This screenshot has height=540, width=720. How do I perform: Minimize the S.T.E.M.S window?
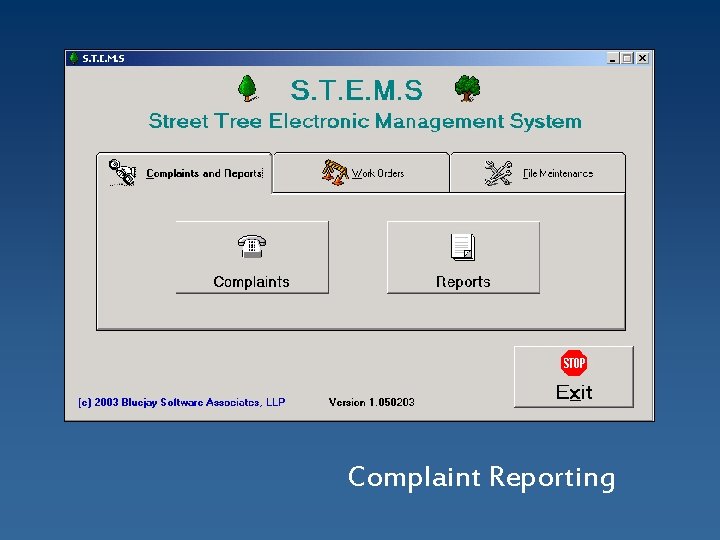pos(613,58)
